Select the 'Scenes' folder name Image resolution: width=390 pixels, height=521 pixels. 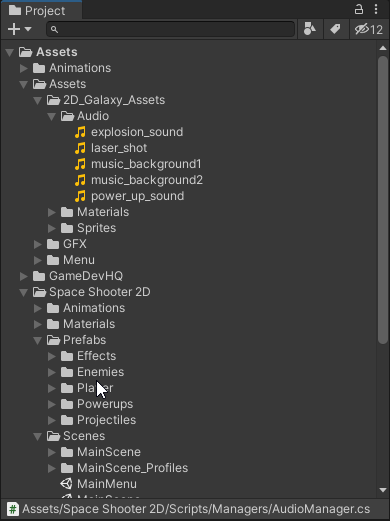coord(84,436)
